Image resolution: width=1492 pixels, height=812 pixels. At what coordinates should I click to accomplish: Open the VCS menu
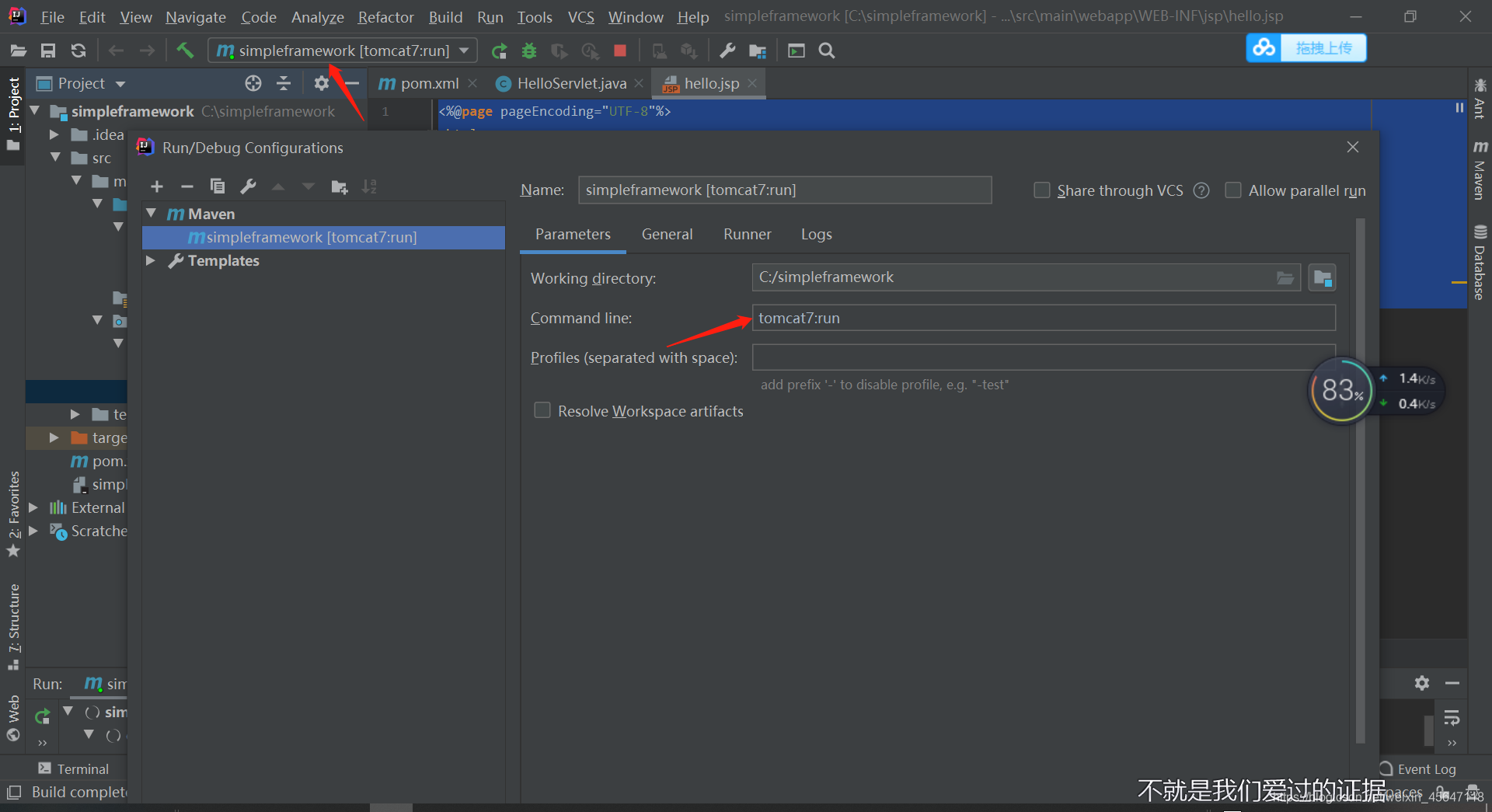[x=580, y=17]
